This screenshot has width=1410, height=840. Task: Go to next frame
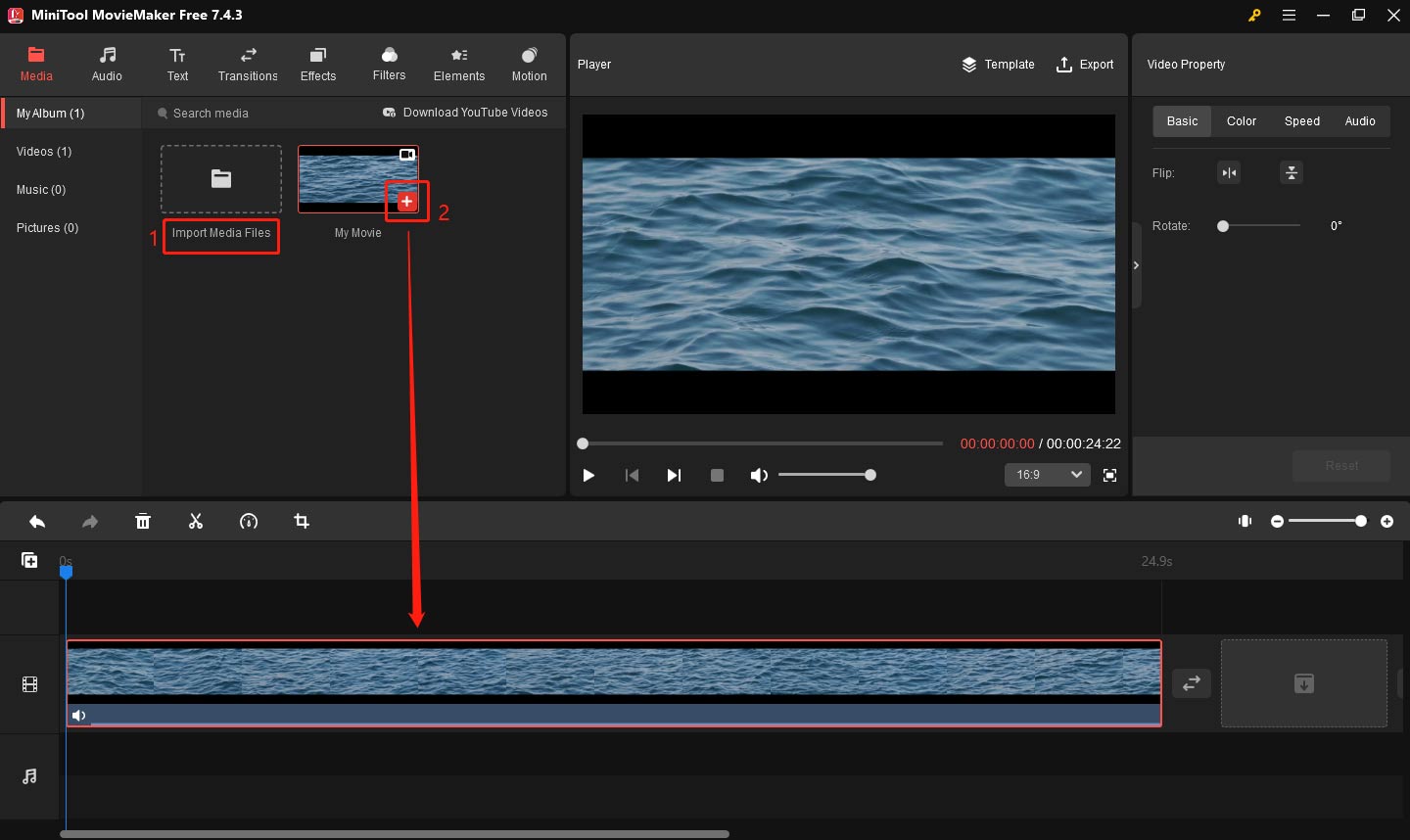[674, 475]
